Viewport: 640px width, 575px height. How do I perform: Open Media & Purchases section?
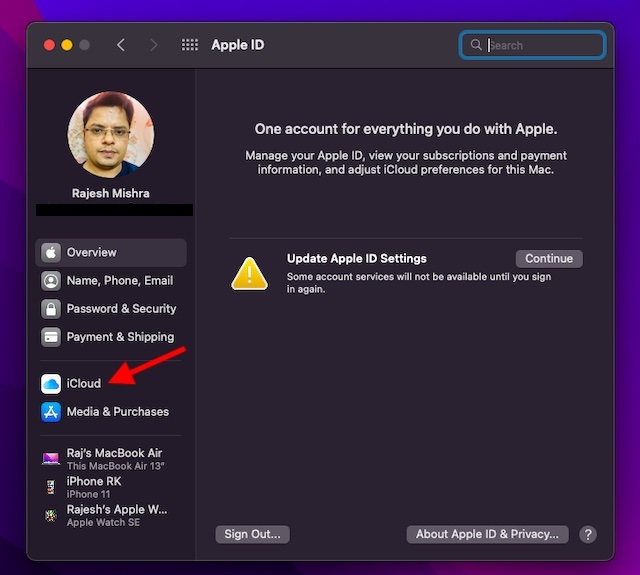click(x=111, y=412)
